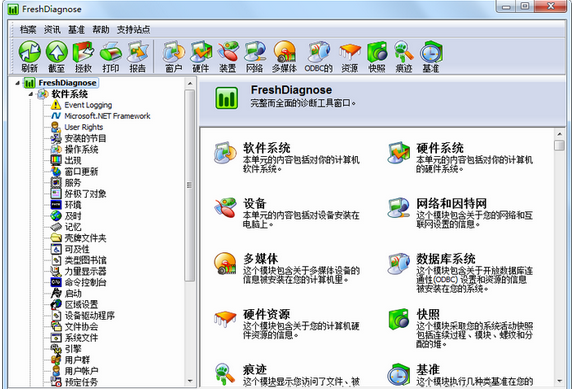Image resolution: width=572 pixels, height=389 pixels.
Task: Click main panel scrollbar up arrow
Action: coord(560,133)
